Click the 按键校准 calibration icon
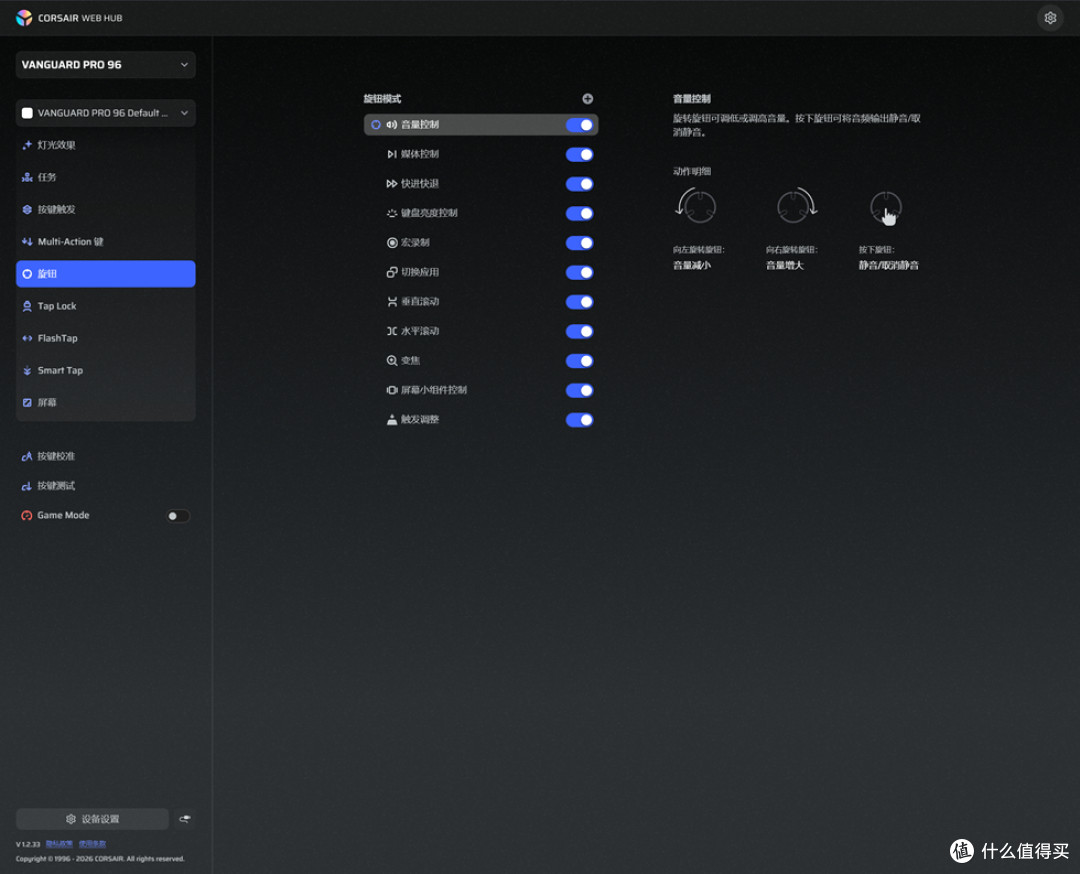Viewport: 1080px width, 874px height. (x=27, y=456)
